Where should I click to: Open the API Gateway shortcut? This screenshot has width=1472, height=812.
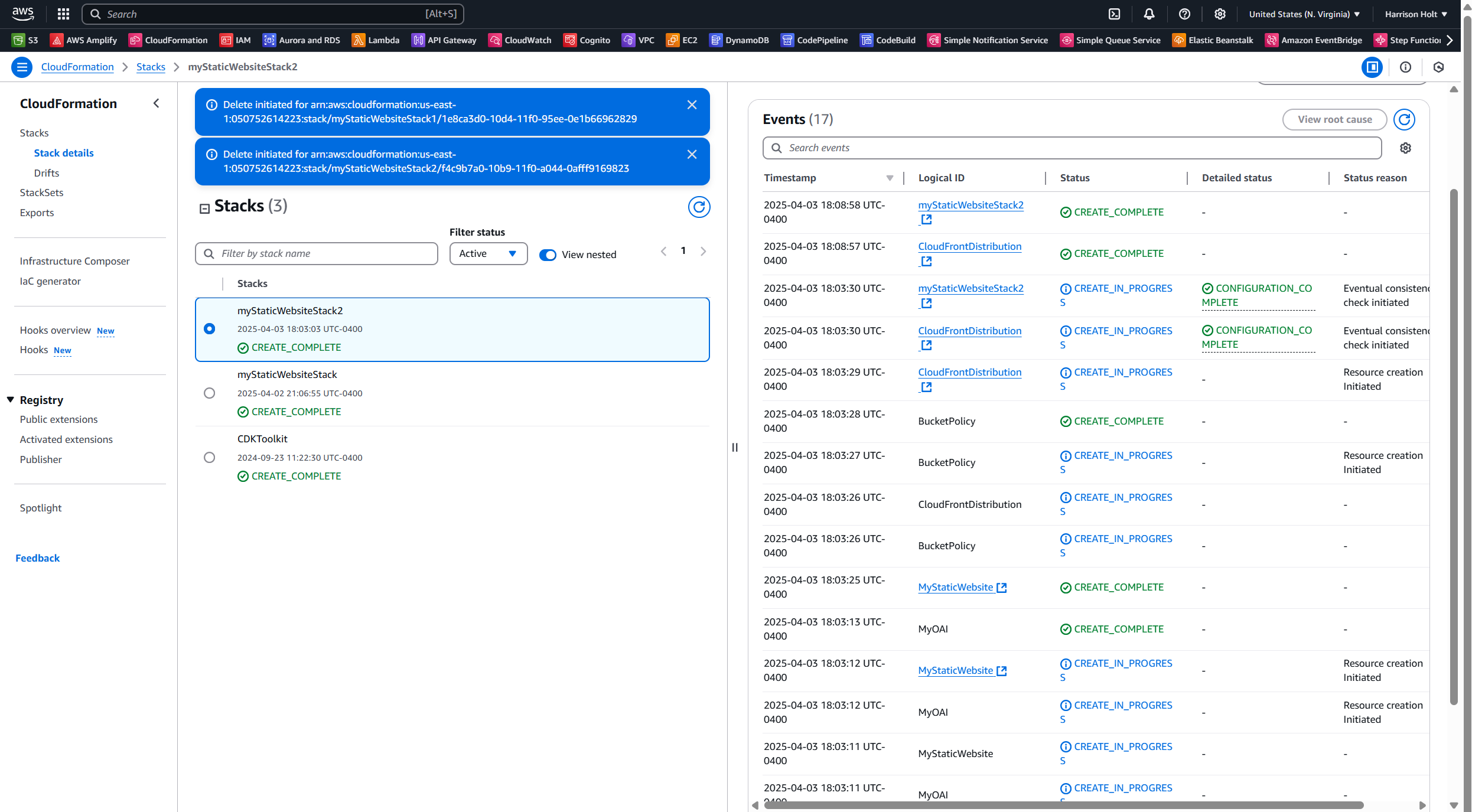[x=444, y=40]
